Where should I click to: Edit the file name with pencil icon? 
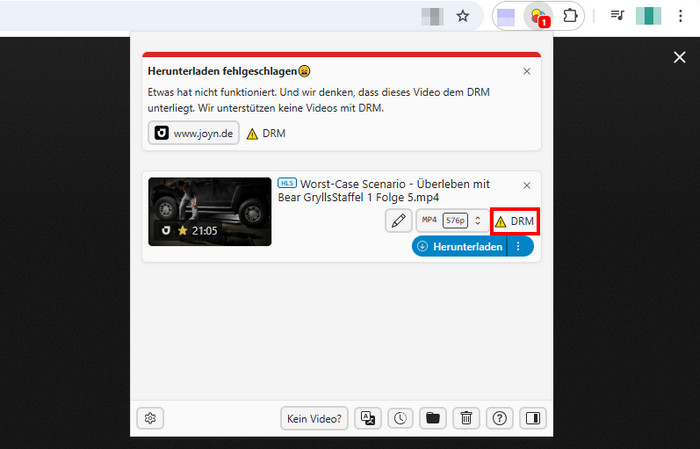coord(398,220)
